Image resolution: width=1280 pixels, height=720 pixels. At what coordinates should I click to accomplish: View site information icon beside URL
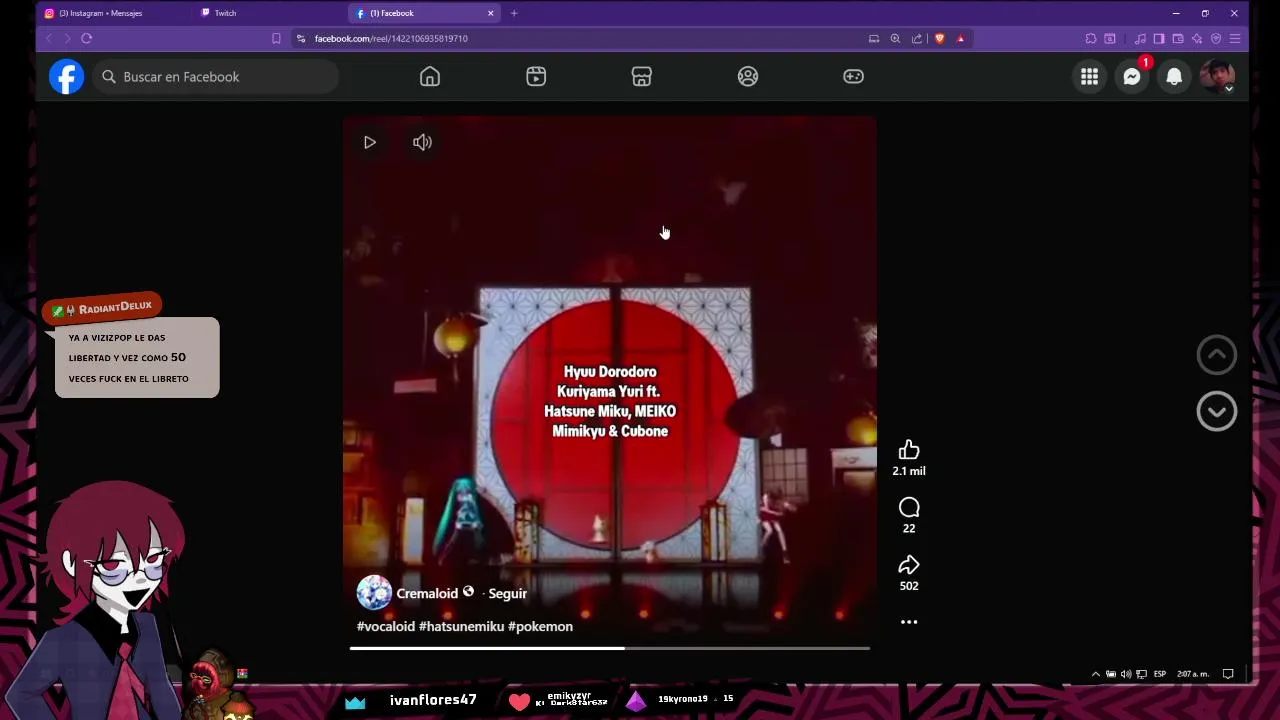tap(301, 39)
